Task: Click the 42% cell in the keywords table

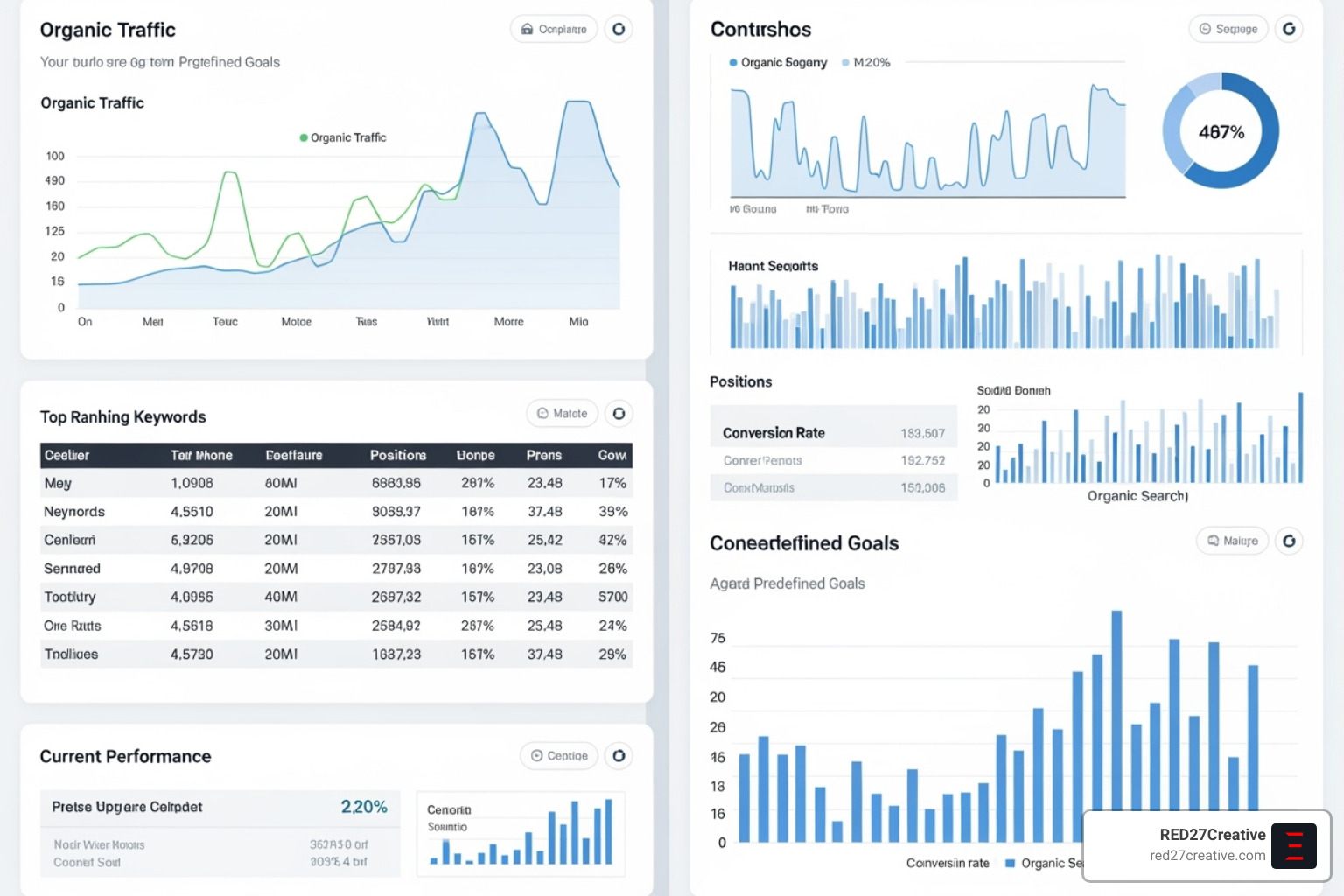Action: tap(612, 540)
